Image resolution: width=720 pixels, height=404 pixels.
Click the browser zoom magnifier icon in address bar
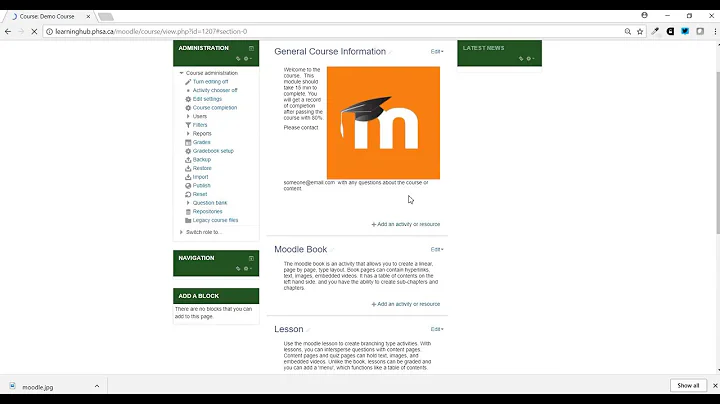click(x=628, y=32)
